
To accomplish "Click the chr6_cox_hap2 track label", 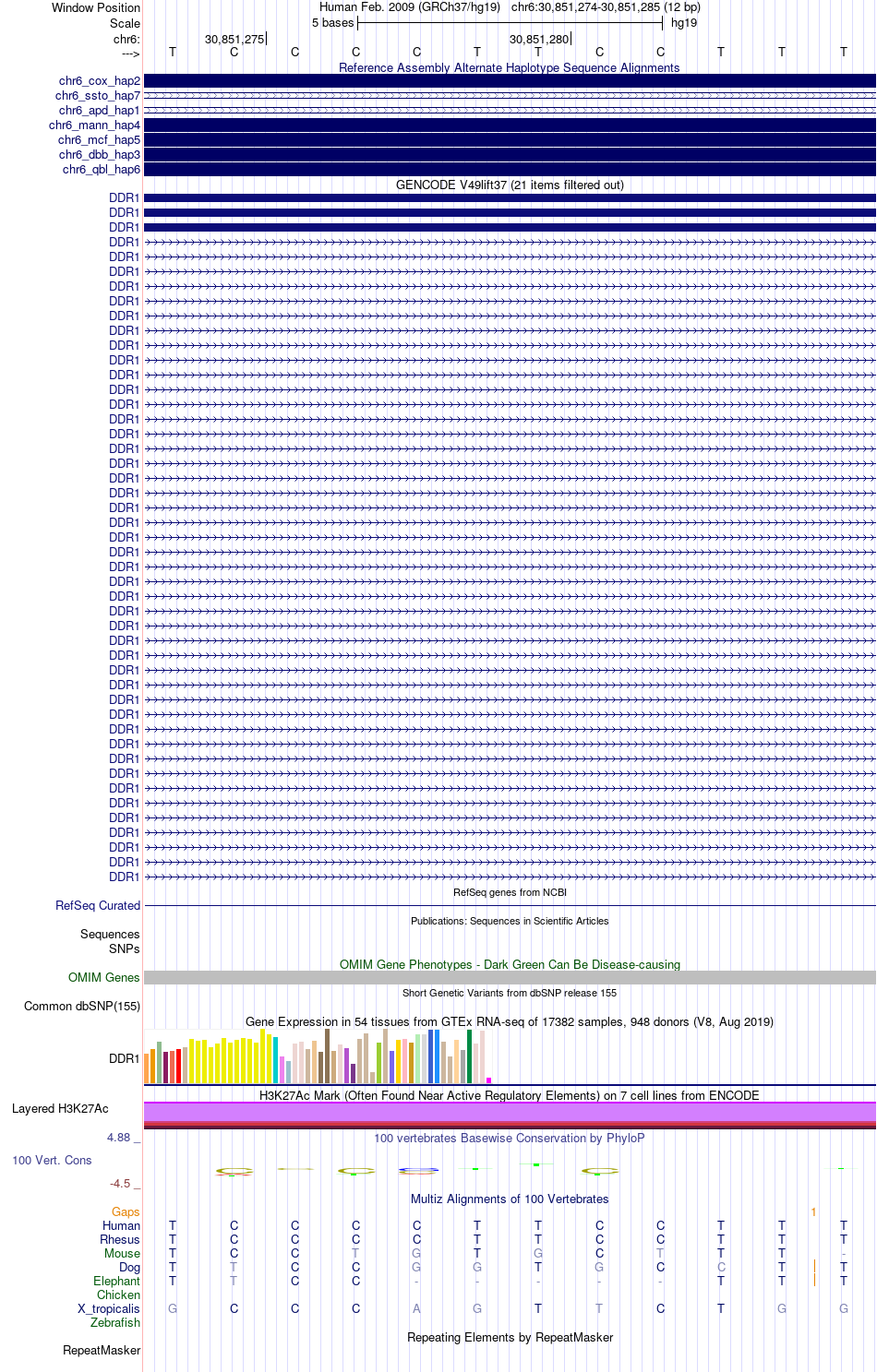I will [x=100, y=81].
